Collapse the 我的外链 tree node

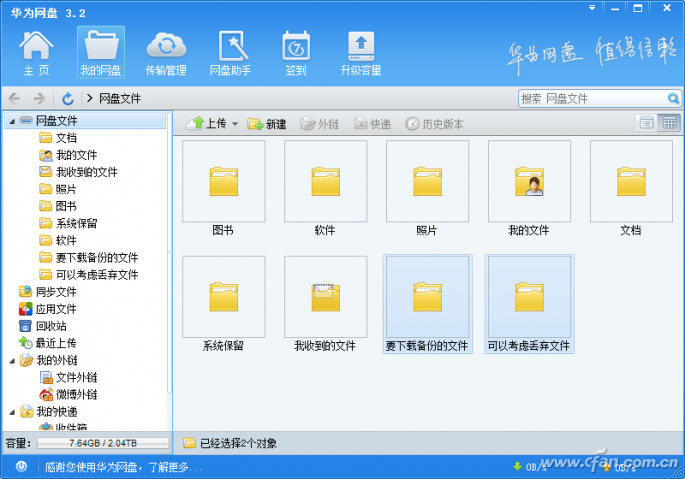[12, 361]
